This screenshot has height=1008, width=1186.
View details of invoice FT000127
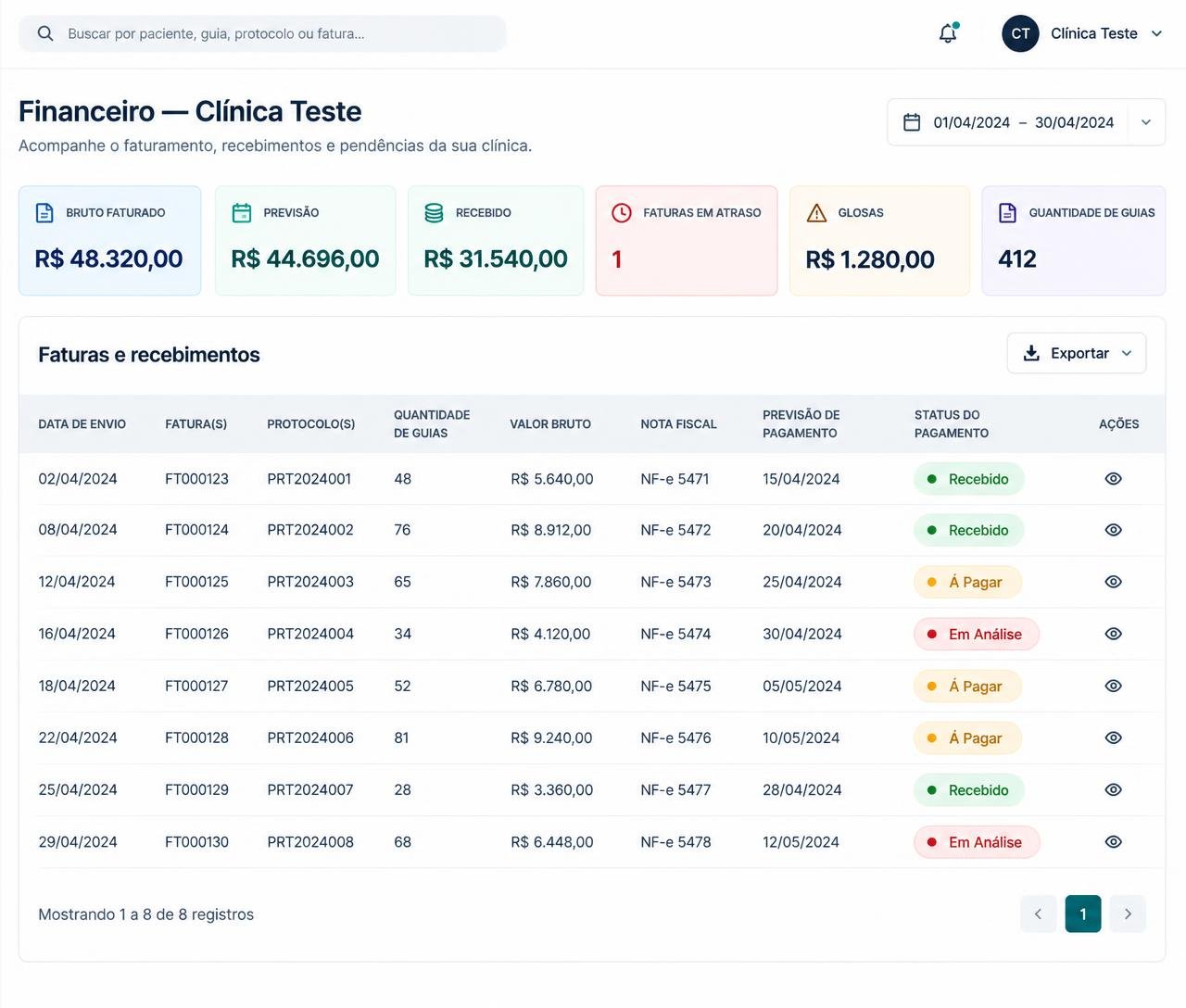(1114, 686)
